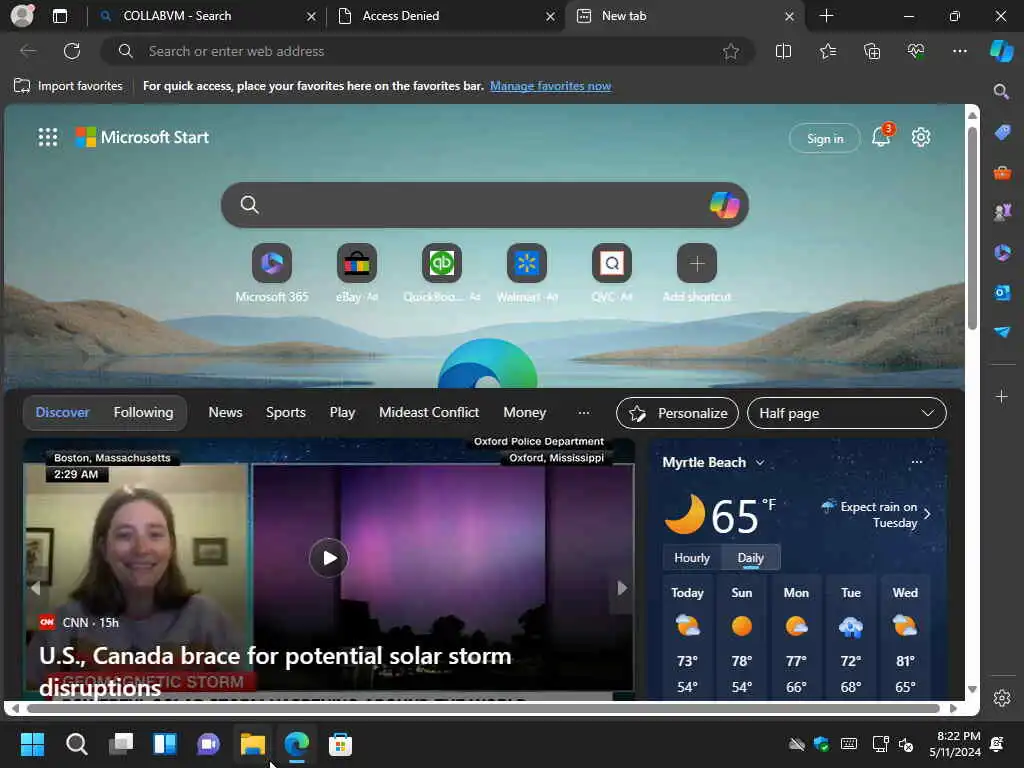The image size is (1024, 768).
Task: Open split screen view
Action: tap(783, 51)
